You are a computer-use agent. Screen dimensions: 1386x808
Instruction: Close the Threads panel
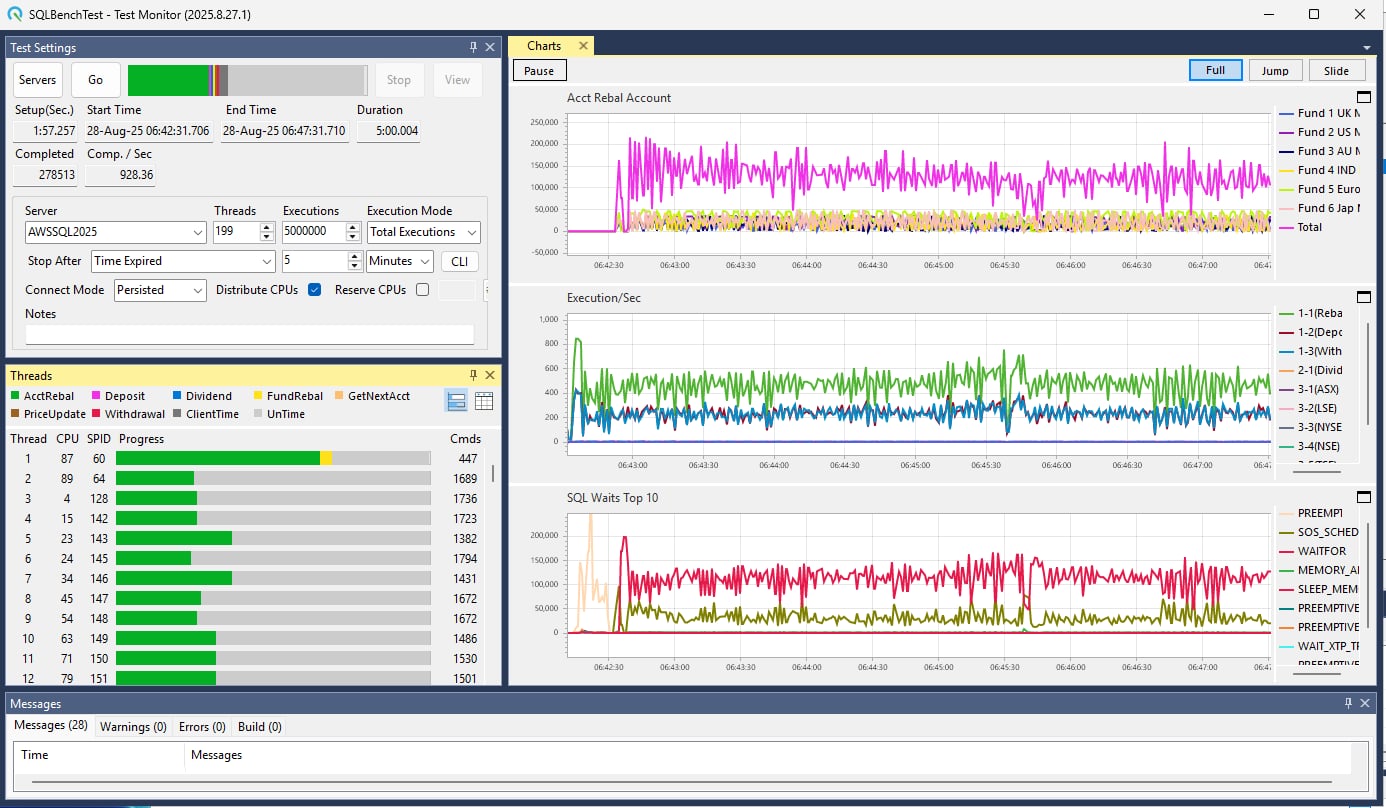490,375
